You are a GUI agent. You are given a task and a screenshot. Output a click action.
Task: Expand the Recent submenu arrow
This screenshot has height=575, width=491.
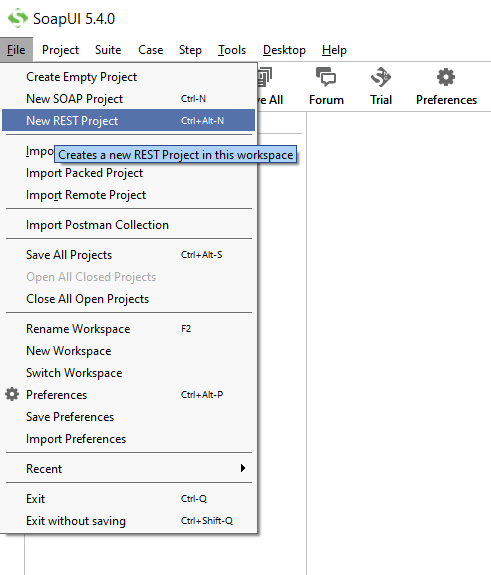coord(242,468)
